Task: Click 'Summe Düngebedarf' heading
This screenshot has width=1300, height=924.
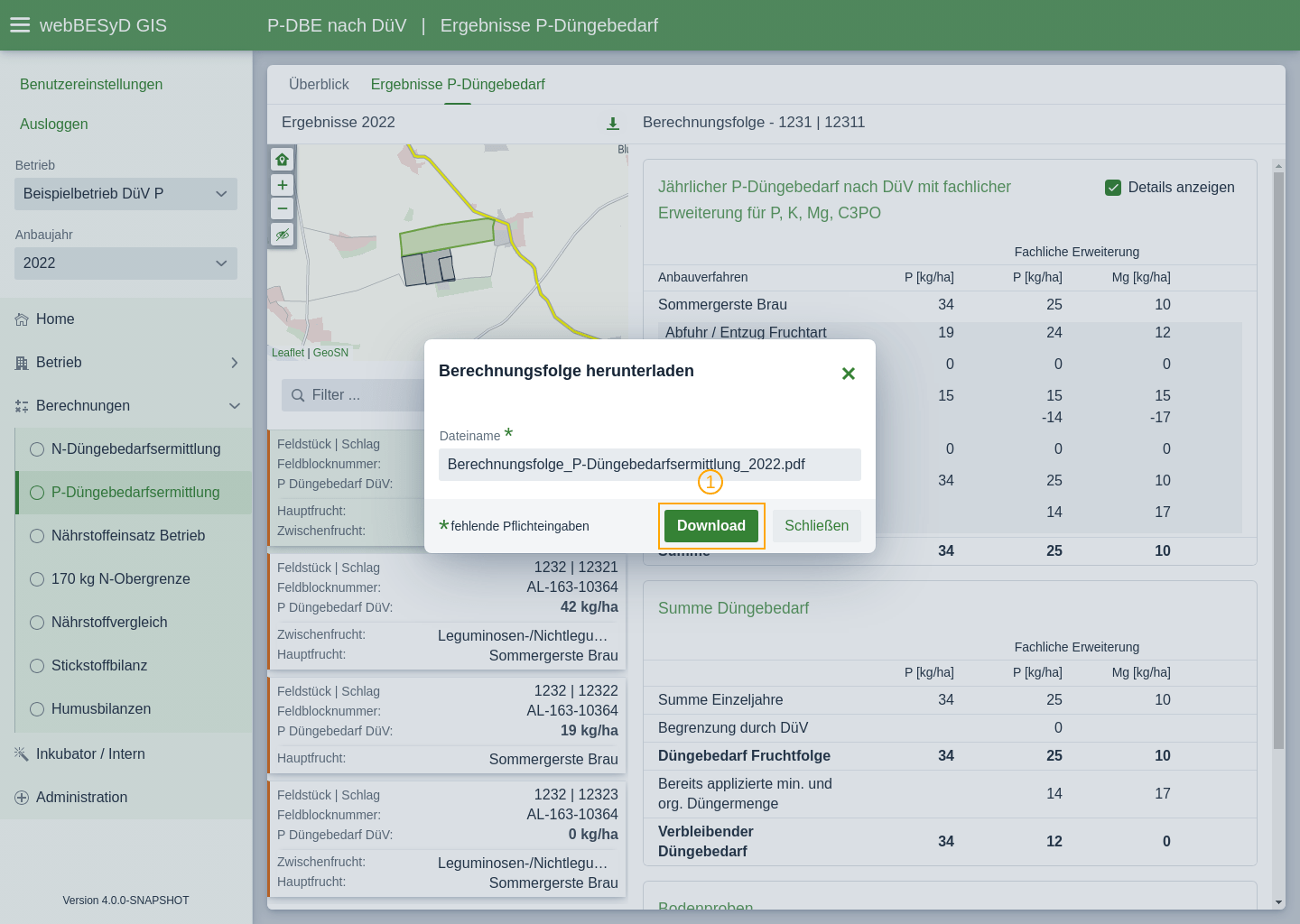Action: click(733, 608)
